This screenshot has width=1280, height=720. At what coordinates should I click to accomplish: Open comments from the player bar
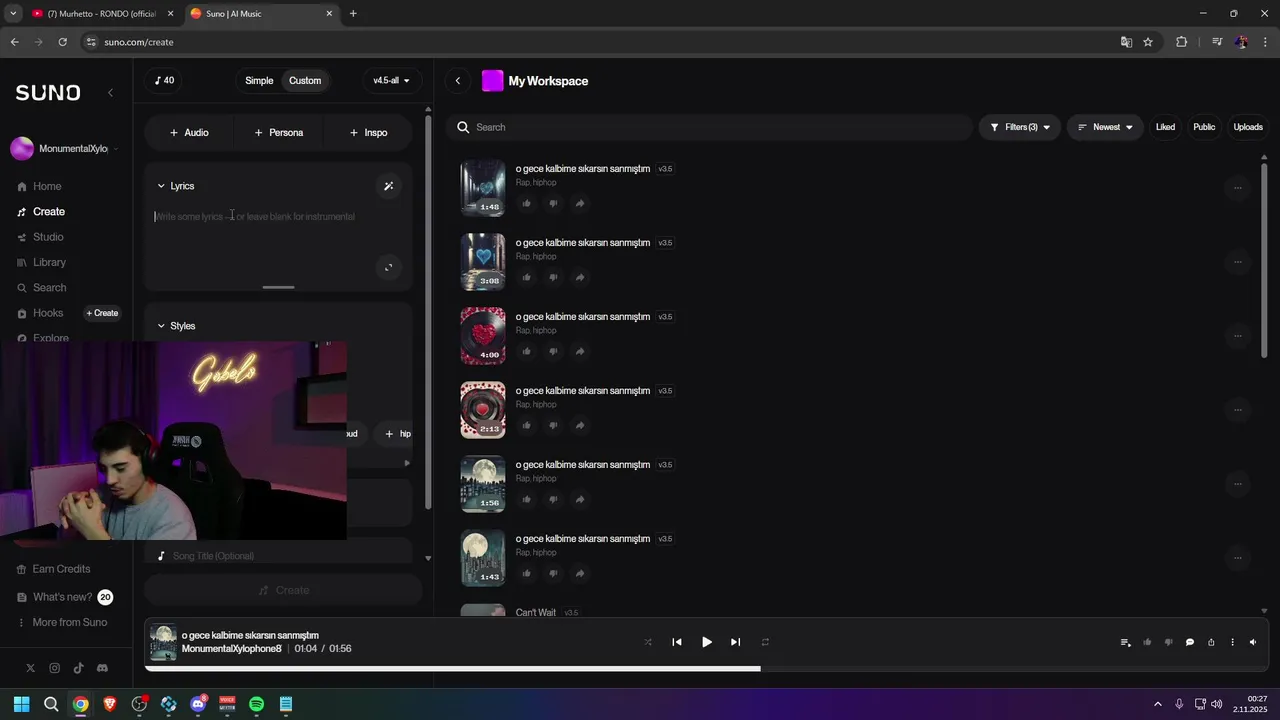pyautogui.click(x=1190, y=642)
